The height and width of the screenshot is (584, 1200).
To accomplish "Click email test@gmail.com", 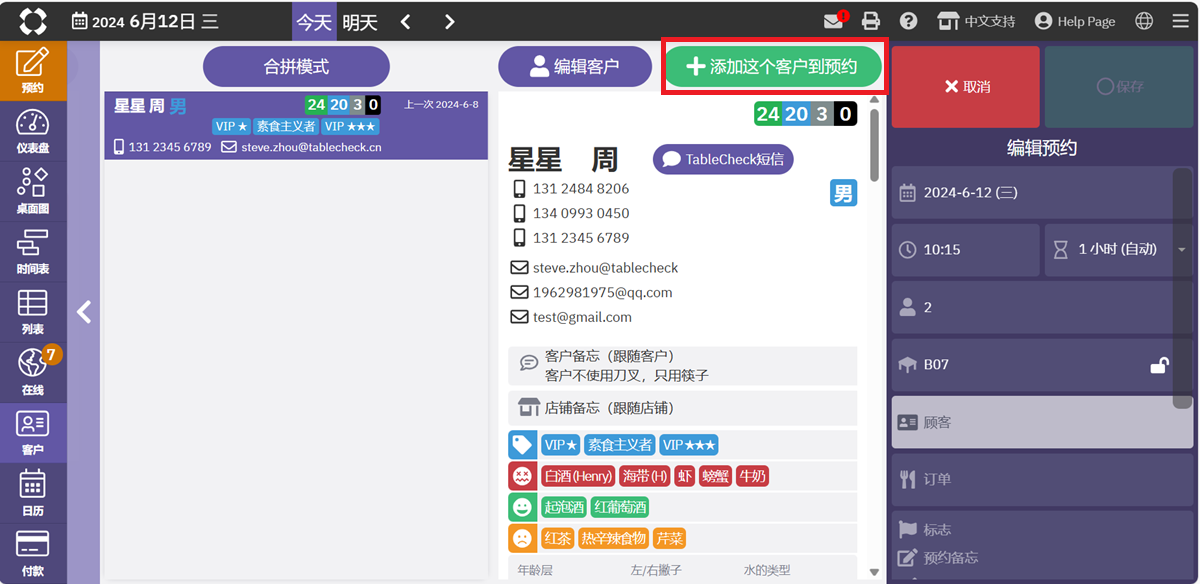I will (582, 317).
